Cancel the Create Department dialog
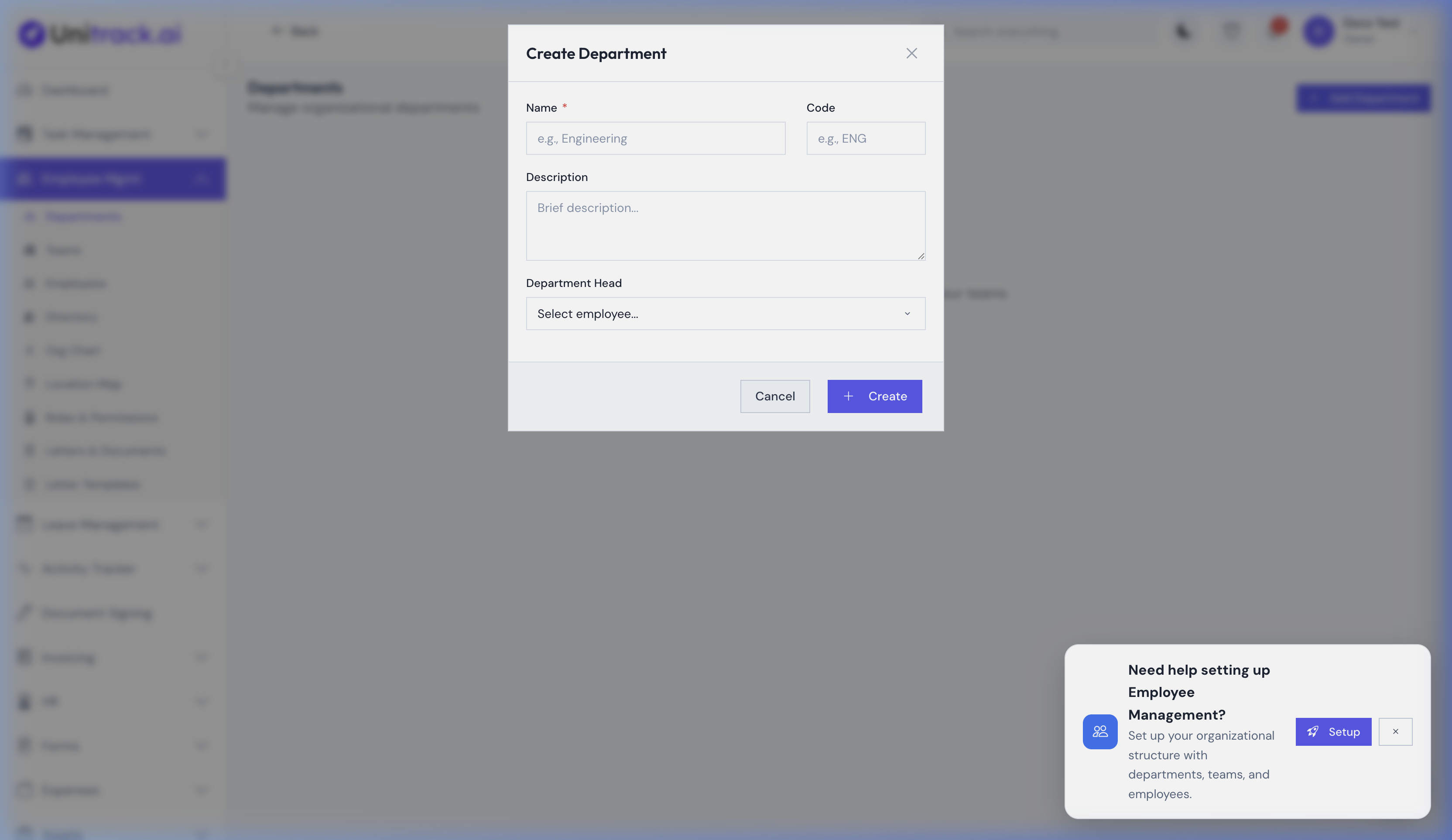The height and width of the screenshot is (840, 1452). point(775,396)
